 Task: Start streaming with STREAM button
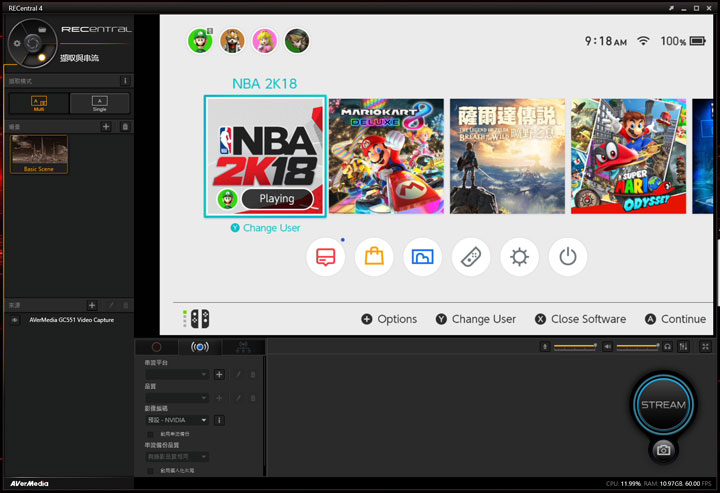point(663,405)
